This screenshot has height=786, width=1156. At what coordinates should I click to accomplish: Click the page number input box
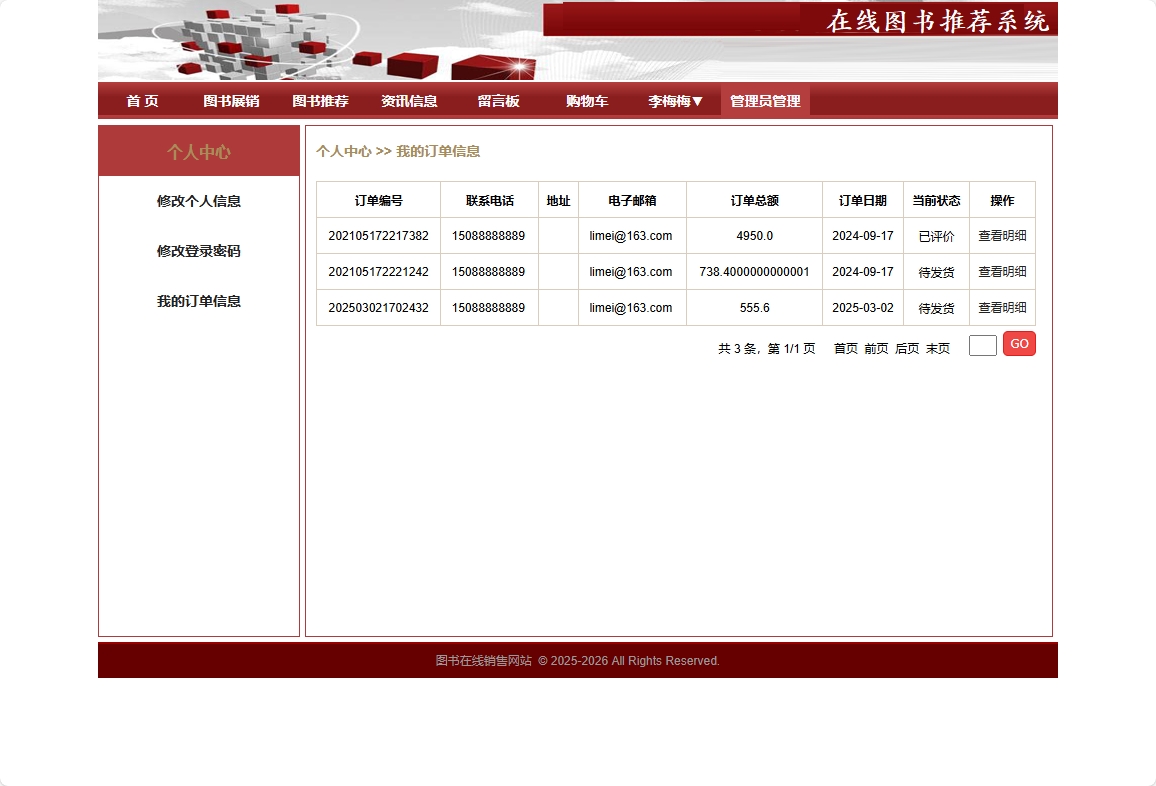tap(982, 344)
